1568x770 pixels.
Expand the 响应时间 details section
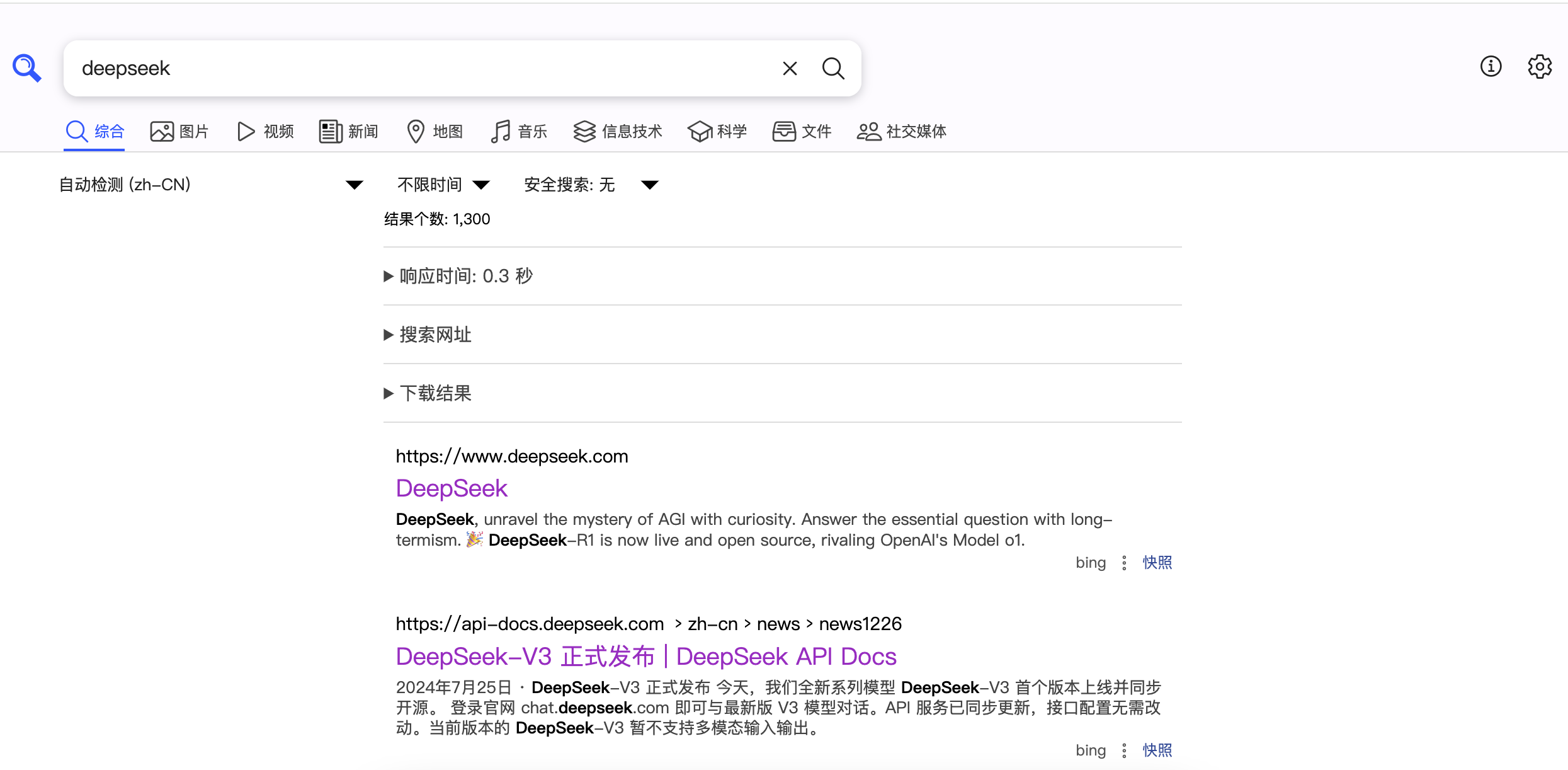click(x=466, y=276)
